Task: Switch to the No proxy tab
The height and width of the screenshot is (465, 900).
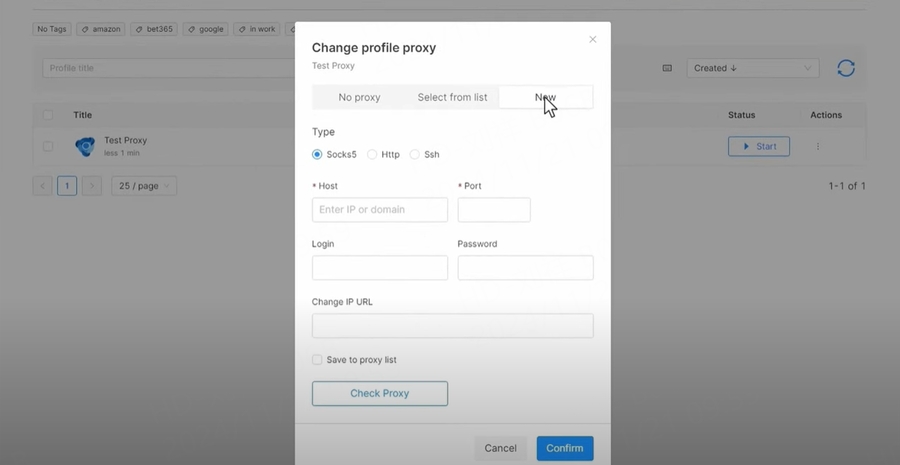Action: 359,97
